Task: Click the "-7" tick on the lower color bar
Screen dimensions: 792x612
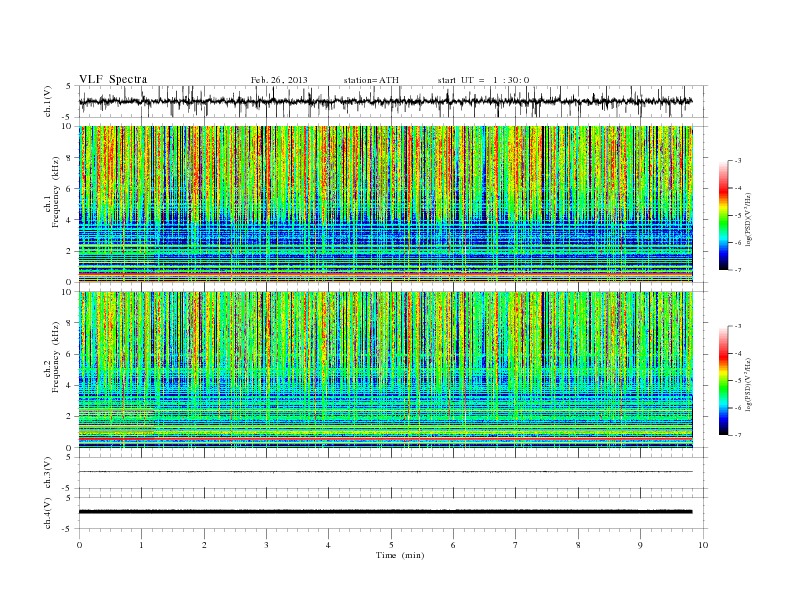Action: (x=738, y=435)
